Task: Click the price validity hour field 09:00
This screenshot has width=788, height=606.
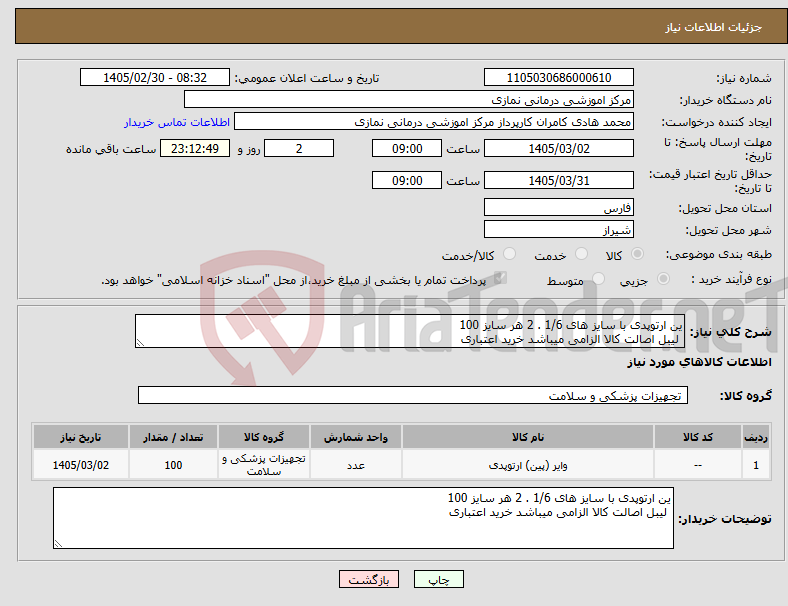Action: click(407, 180)
